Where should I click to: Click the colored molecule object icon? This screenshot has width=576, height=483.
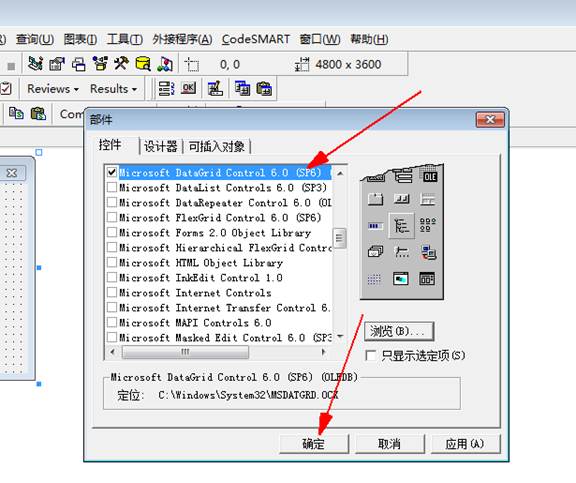pos(165,64)
